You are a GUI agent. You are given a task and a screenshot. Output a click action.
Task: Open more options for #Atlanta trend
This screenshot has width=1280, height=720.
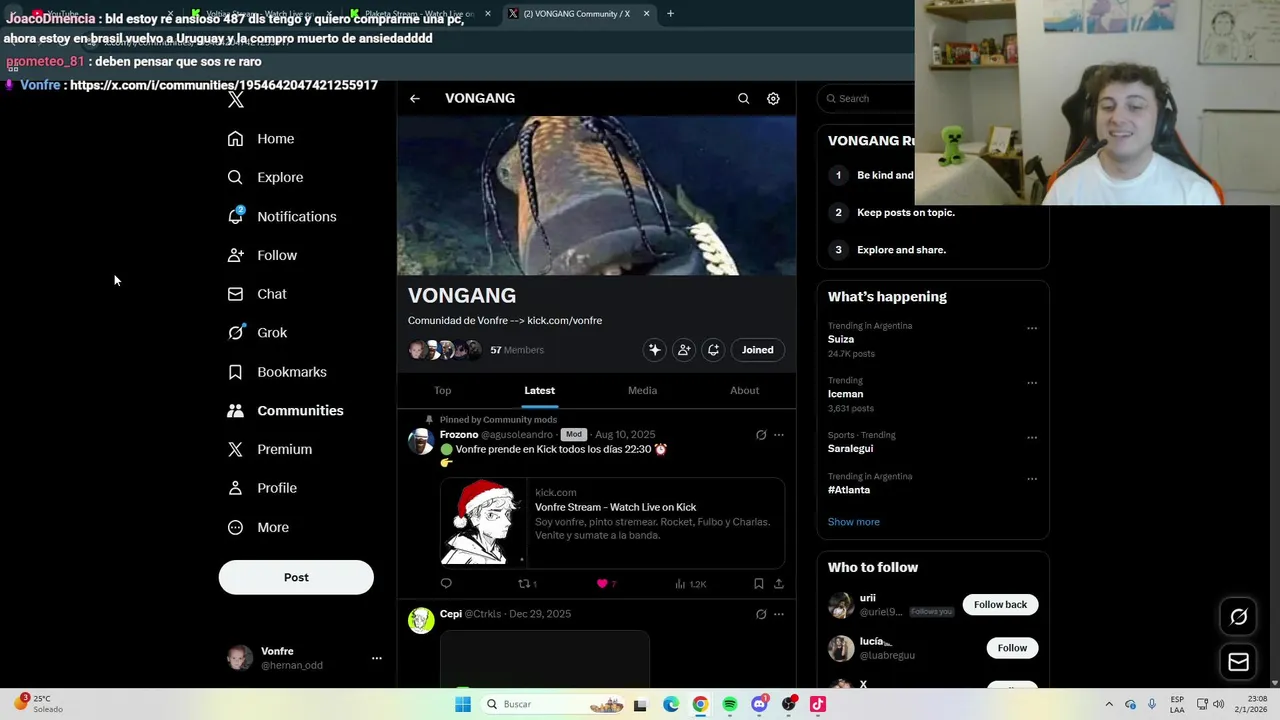click(1032, 479)
